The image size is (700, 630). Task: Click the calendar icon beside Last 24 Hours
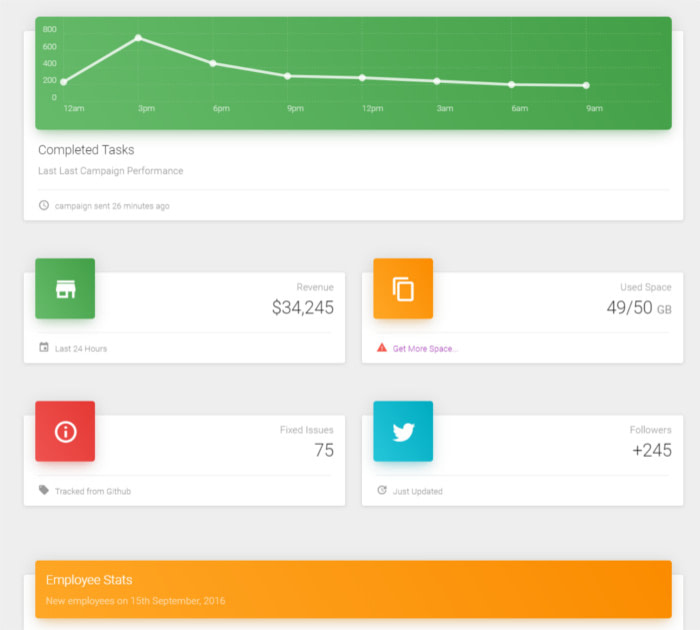[44, 347]
